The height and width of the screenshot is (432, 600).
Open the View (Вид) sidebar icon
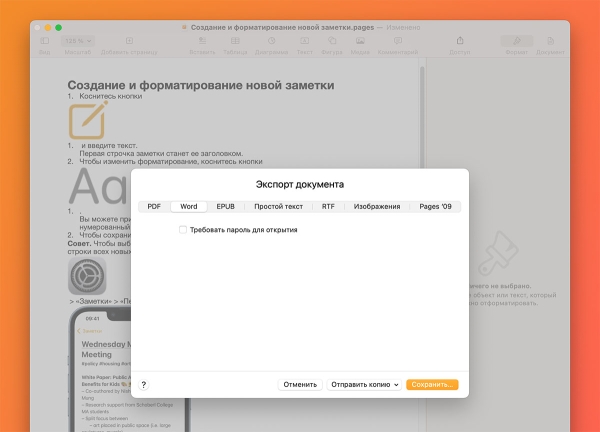[x=44, y=41]
